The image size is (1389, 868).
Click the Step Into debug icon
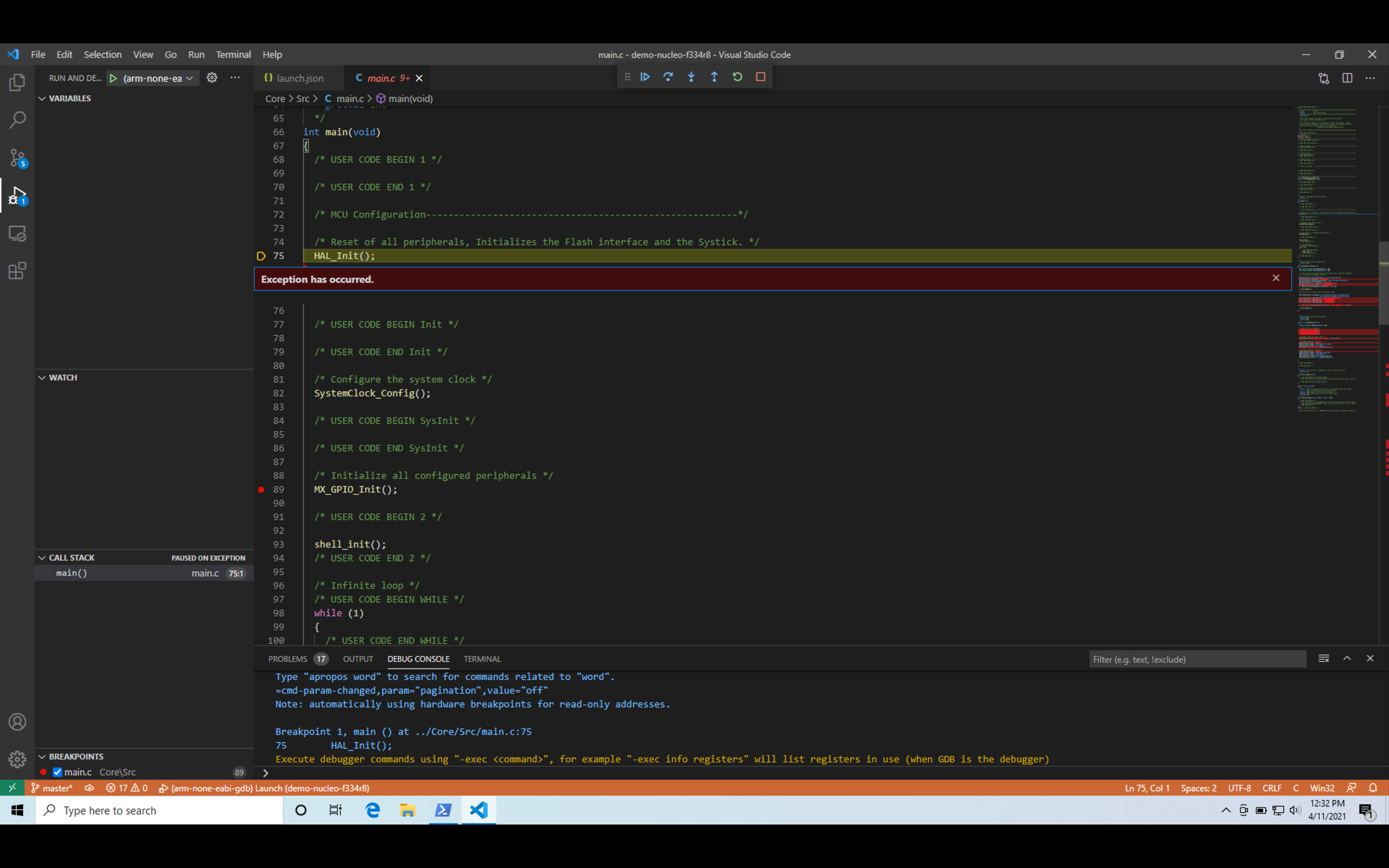691,76
